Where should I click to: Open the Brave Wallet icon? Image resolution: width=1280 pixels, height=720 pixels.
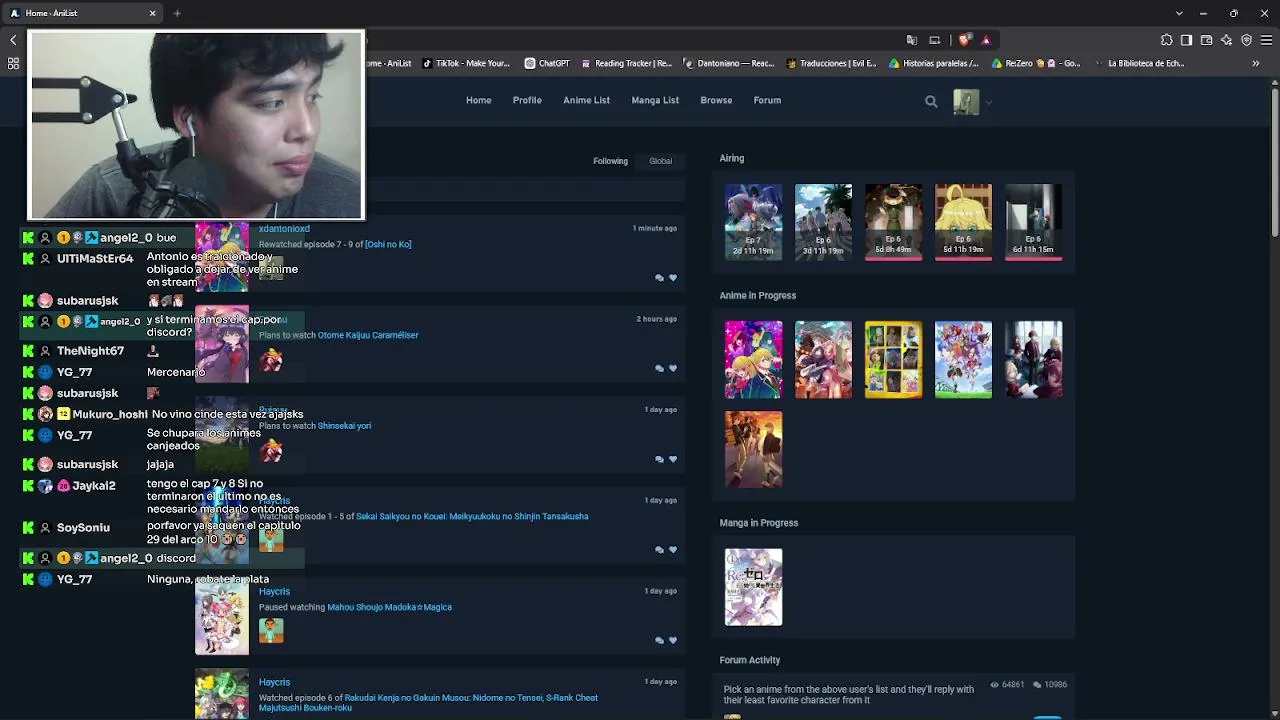1206,40
